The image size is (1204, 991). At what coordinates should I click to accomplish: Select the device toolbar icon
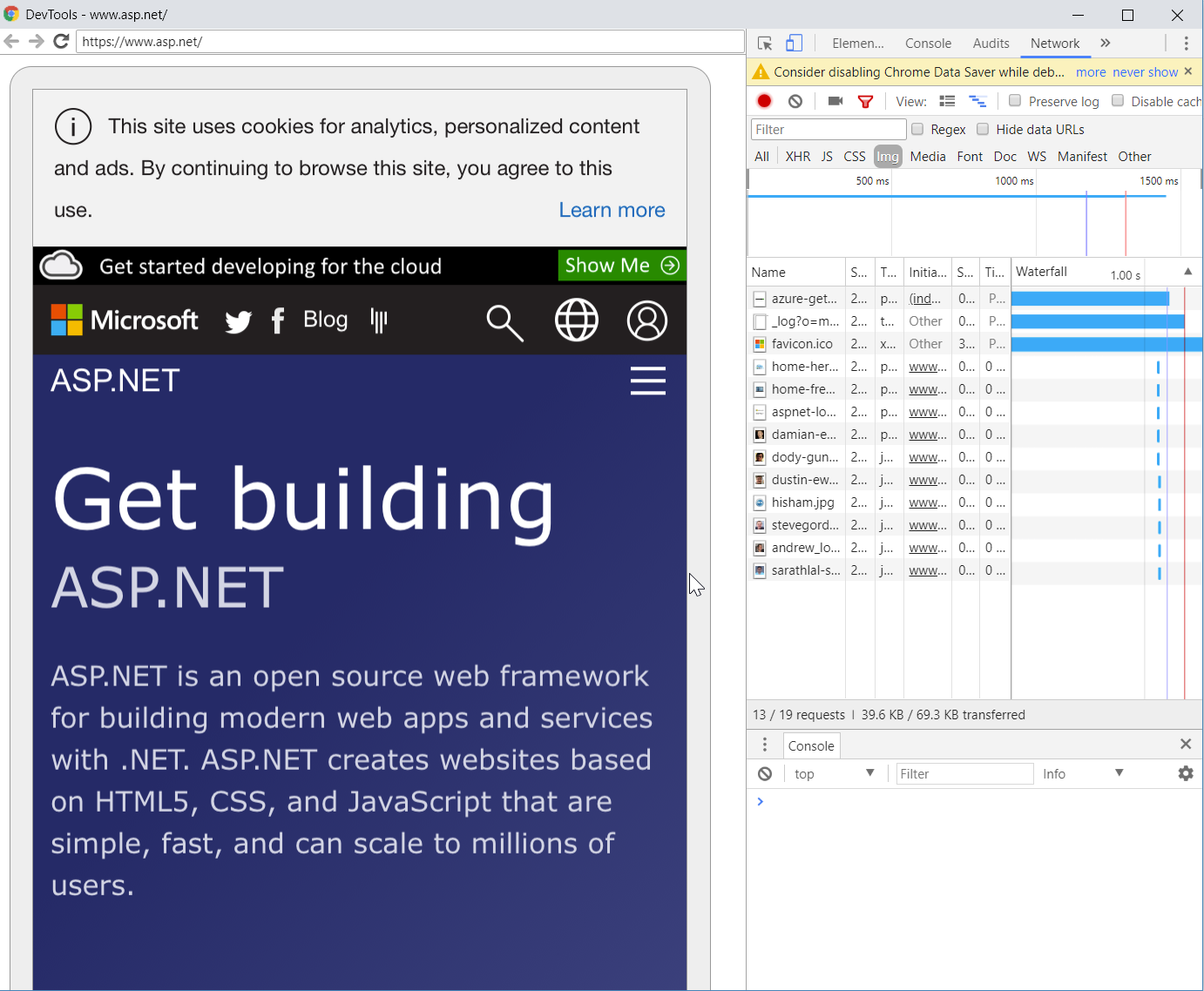[794, 43]
